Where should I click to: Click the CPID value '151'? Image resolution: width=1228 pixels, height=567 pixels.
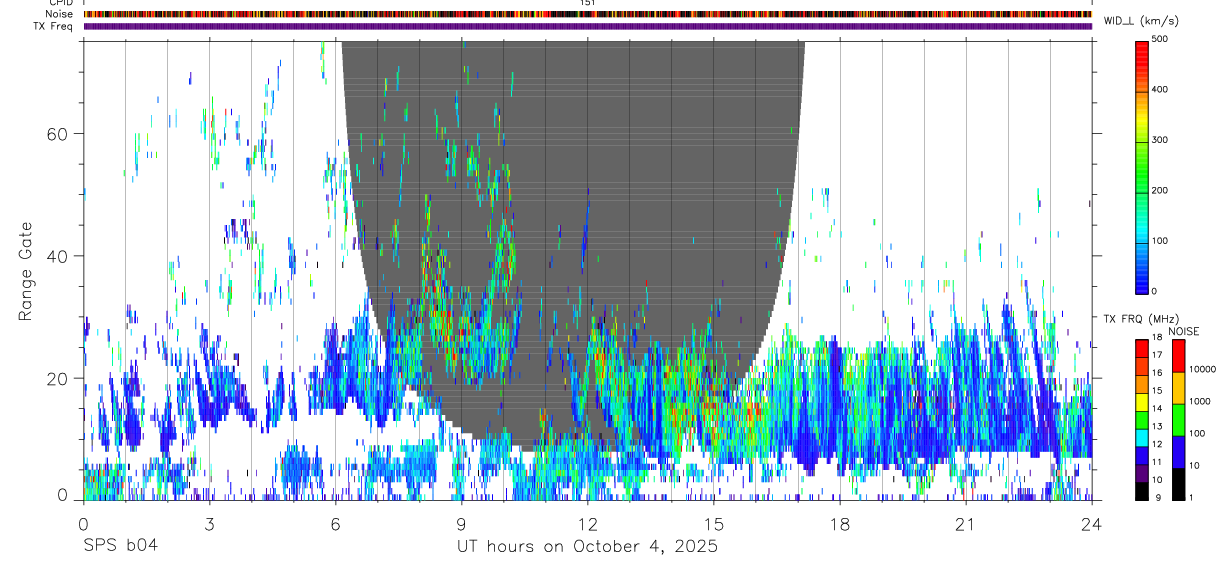[588, 3]
